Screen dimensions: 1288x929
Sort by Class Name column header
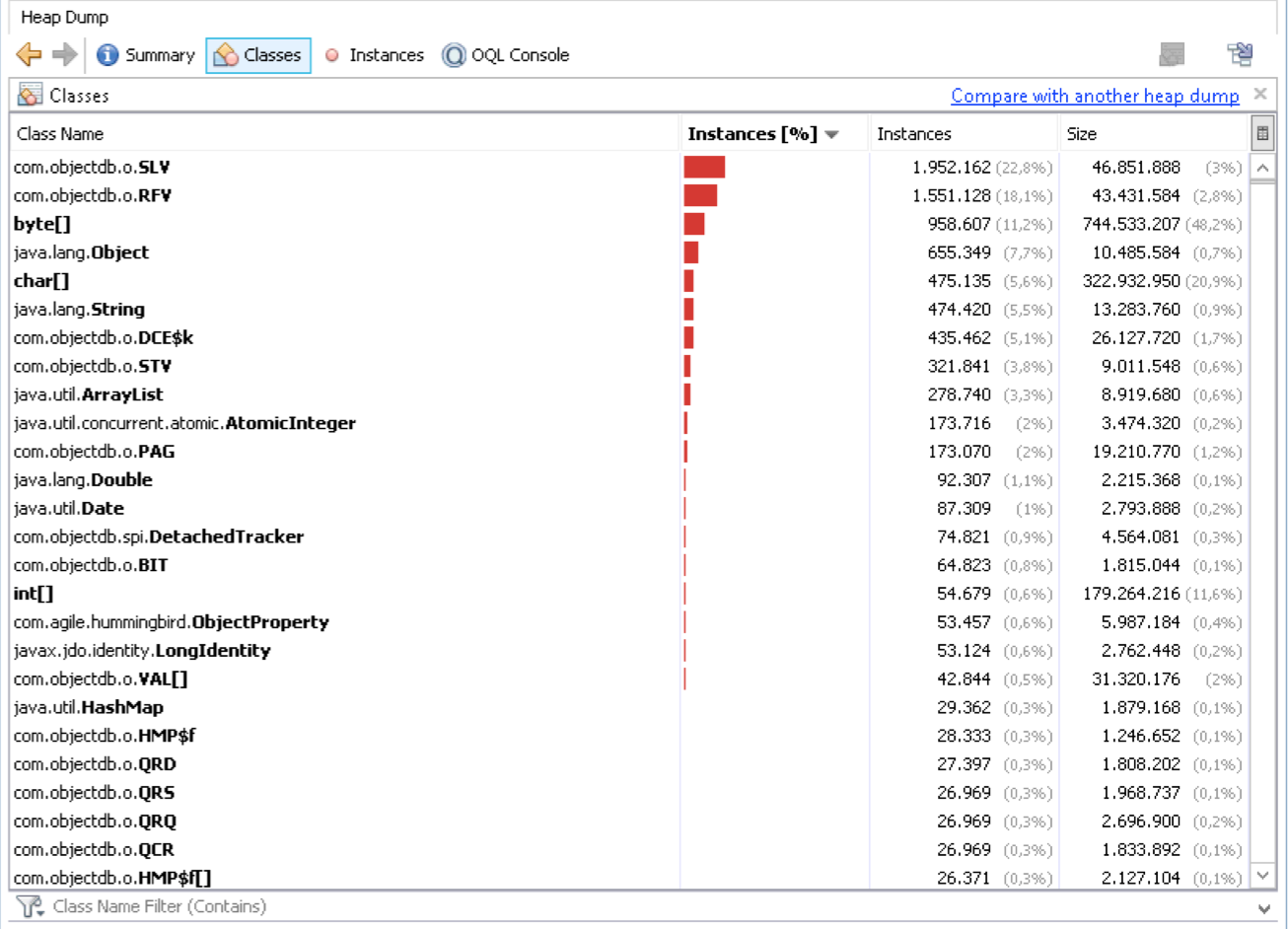pos(345,134)
